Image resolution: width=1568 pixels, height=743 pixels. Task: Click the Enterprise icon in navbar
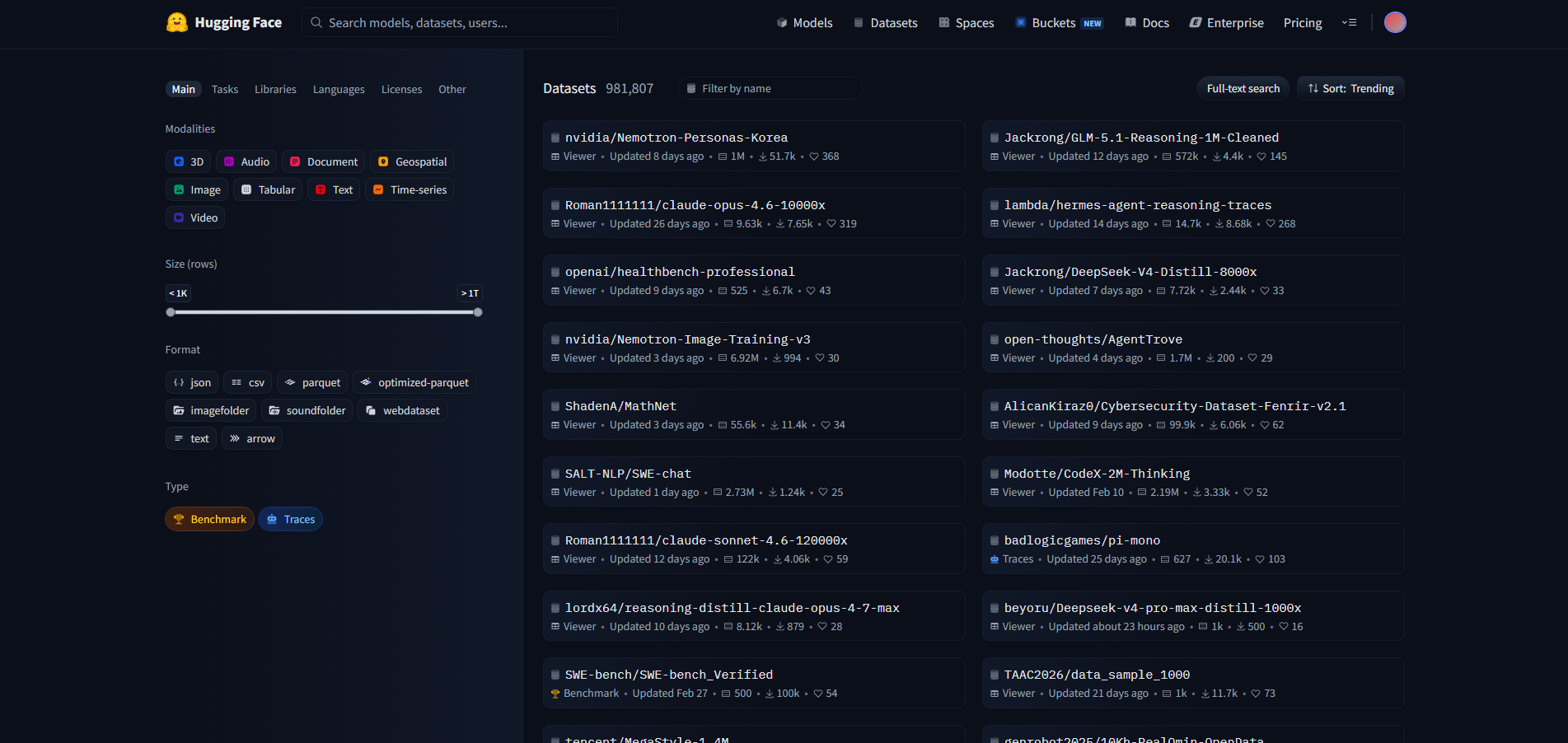pos(1196,23)
